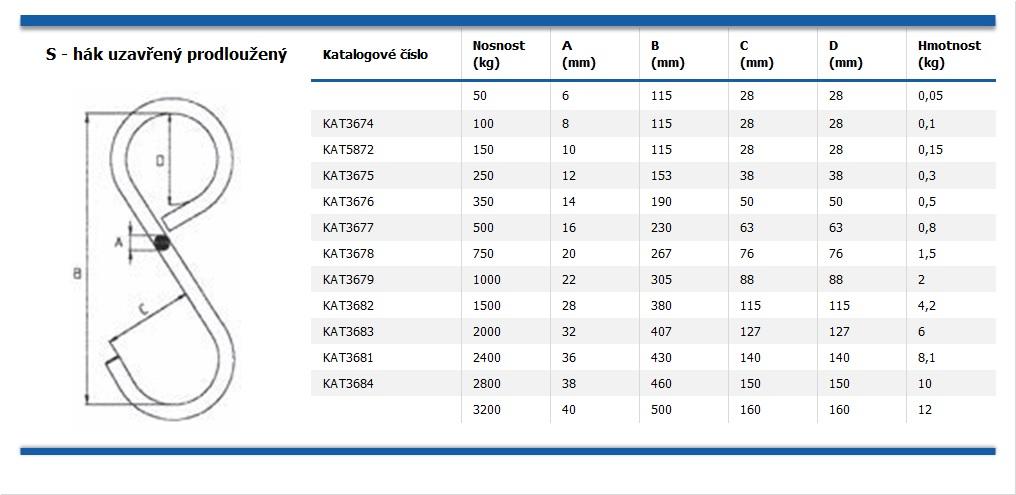Select the 8,1 weight value cell
Screen dimensions: 1016x495
click(x=927, y=357)
